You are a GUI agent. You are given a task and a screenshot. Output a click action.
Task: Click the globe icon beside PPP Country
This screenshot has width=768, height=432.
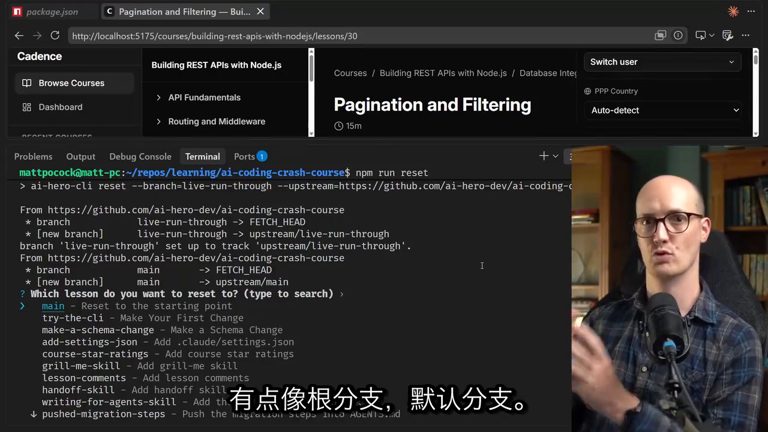[587, 91]
